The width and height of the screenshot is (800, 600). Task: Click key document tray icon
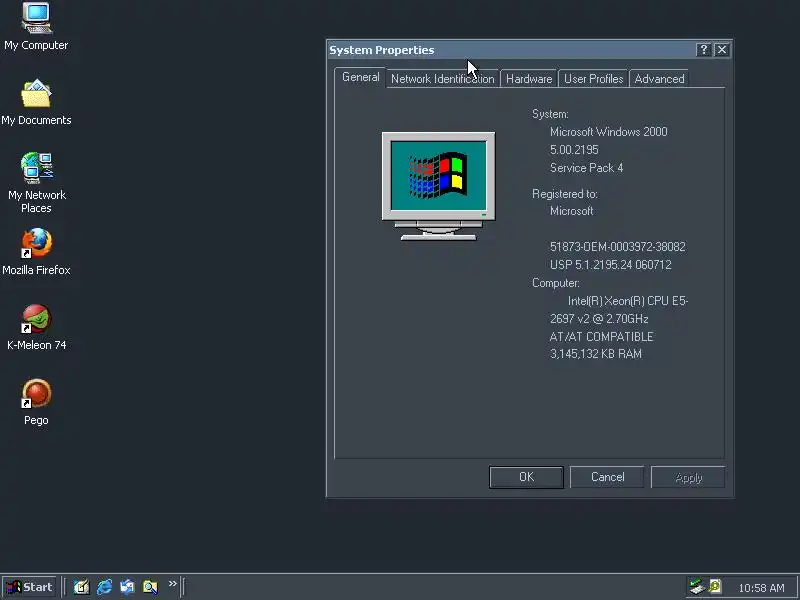click(715, 587)
